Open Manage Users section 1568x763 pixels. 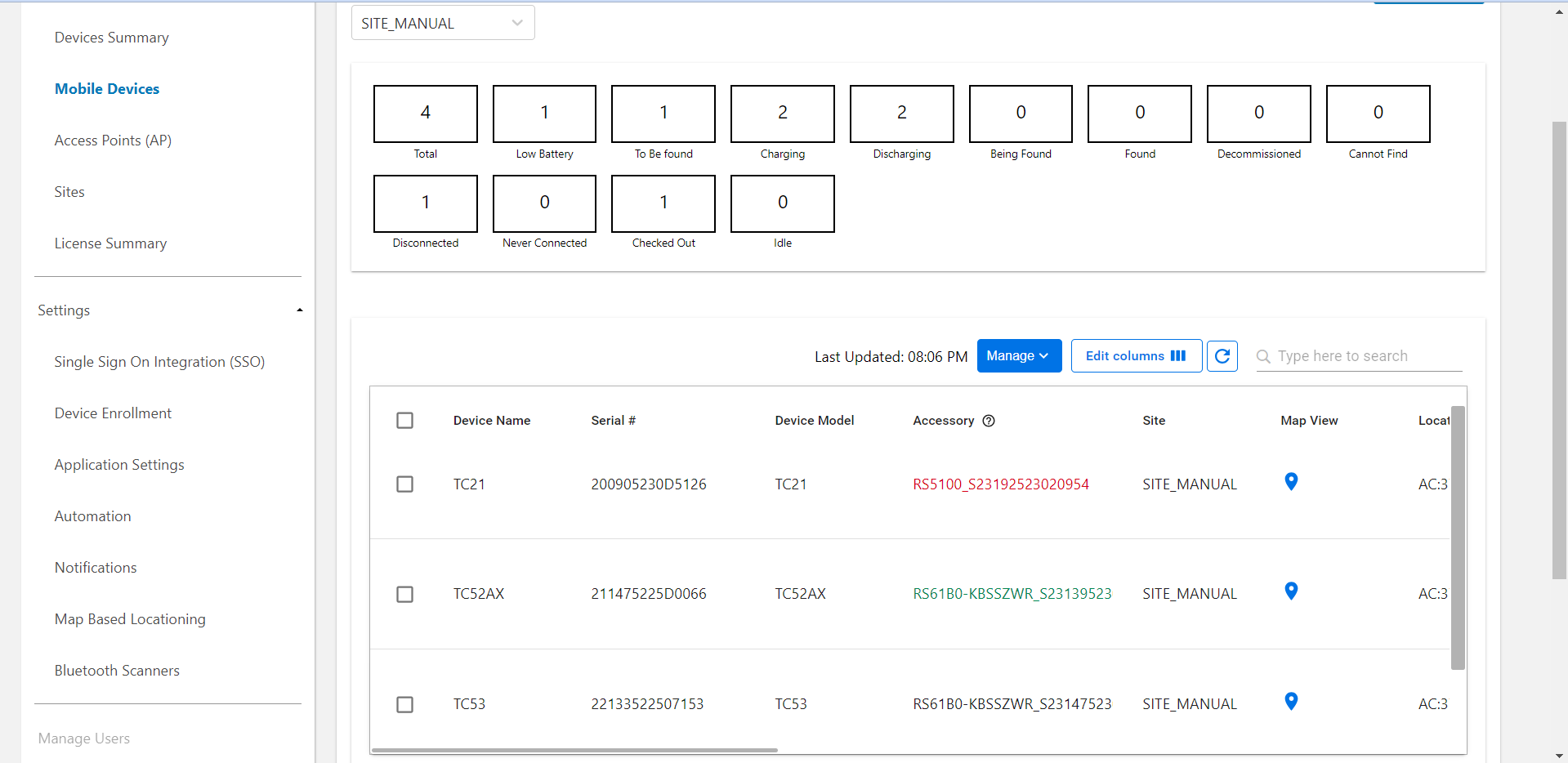pos(84,738)
